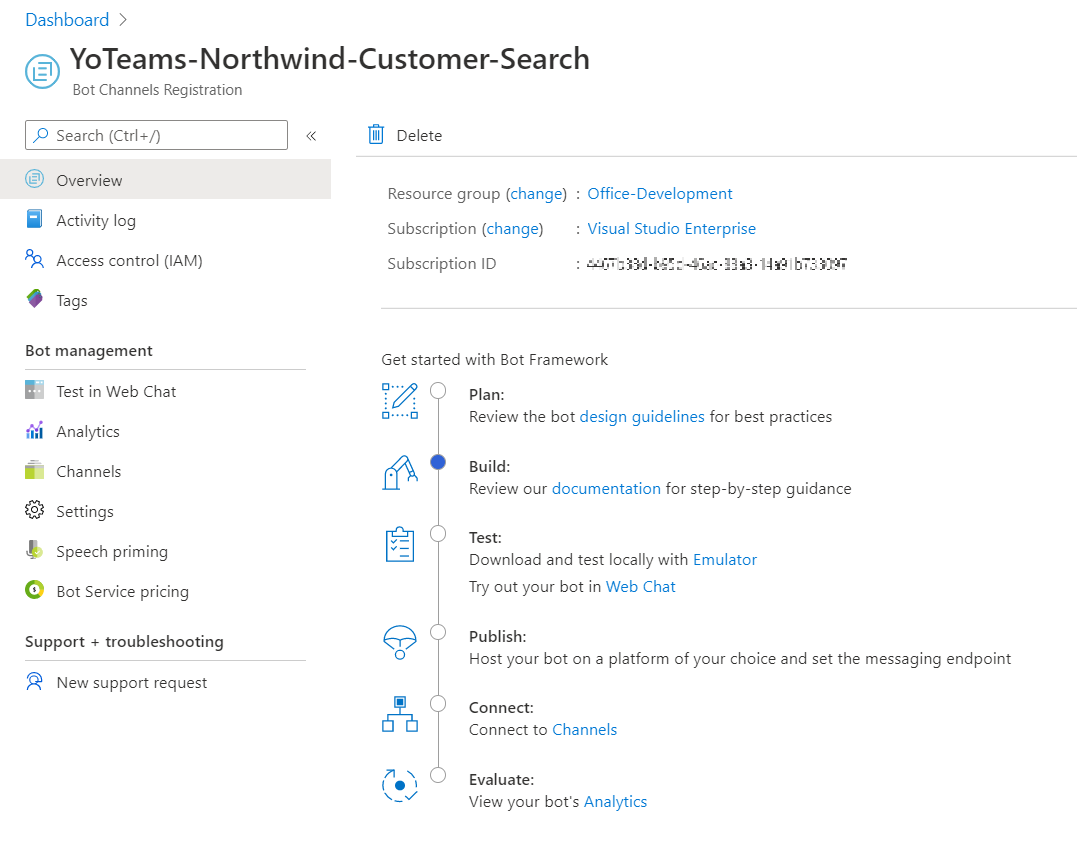Select the Publish step circle marker
1077x847 pixels.
[x=438, y=632]
